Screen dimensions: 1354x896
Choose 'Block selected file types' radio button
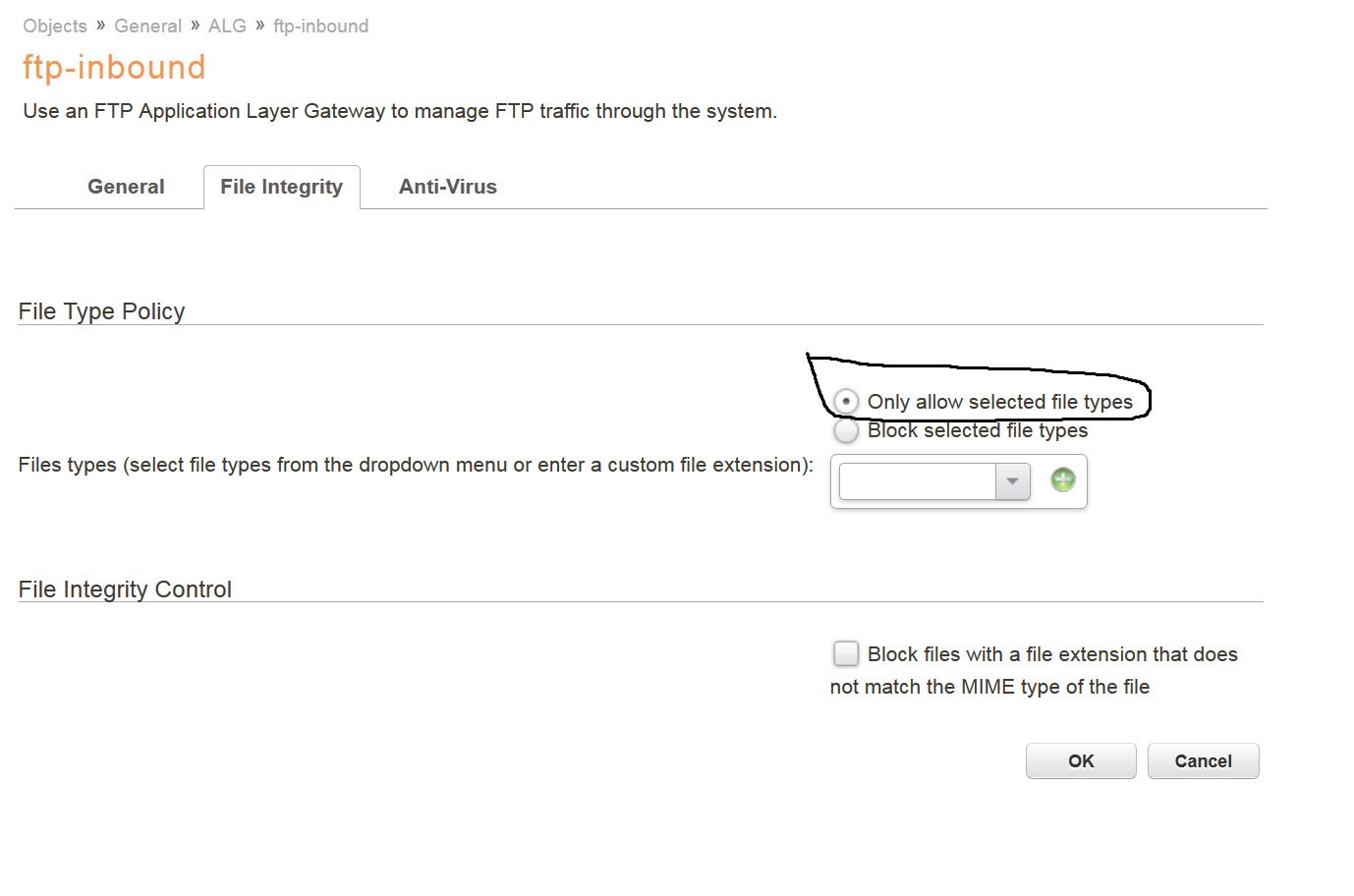coord(845,431)
